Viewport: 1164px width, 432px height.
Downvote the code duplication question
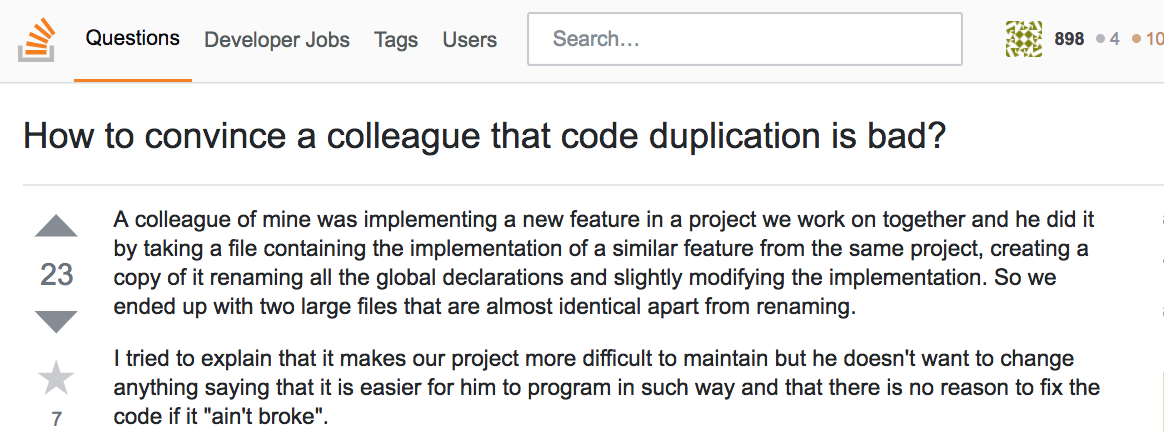[x=56, y=321]
